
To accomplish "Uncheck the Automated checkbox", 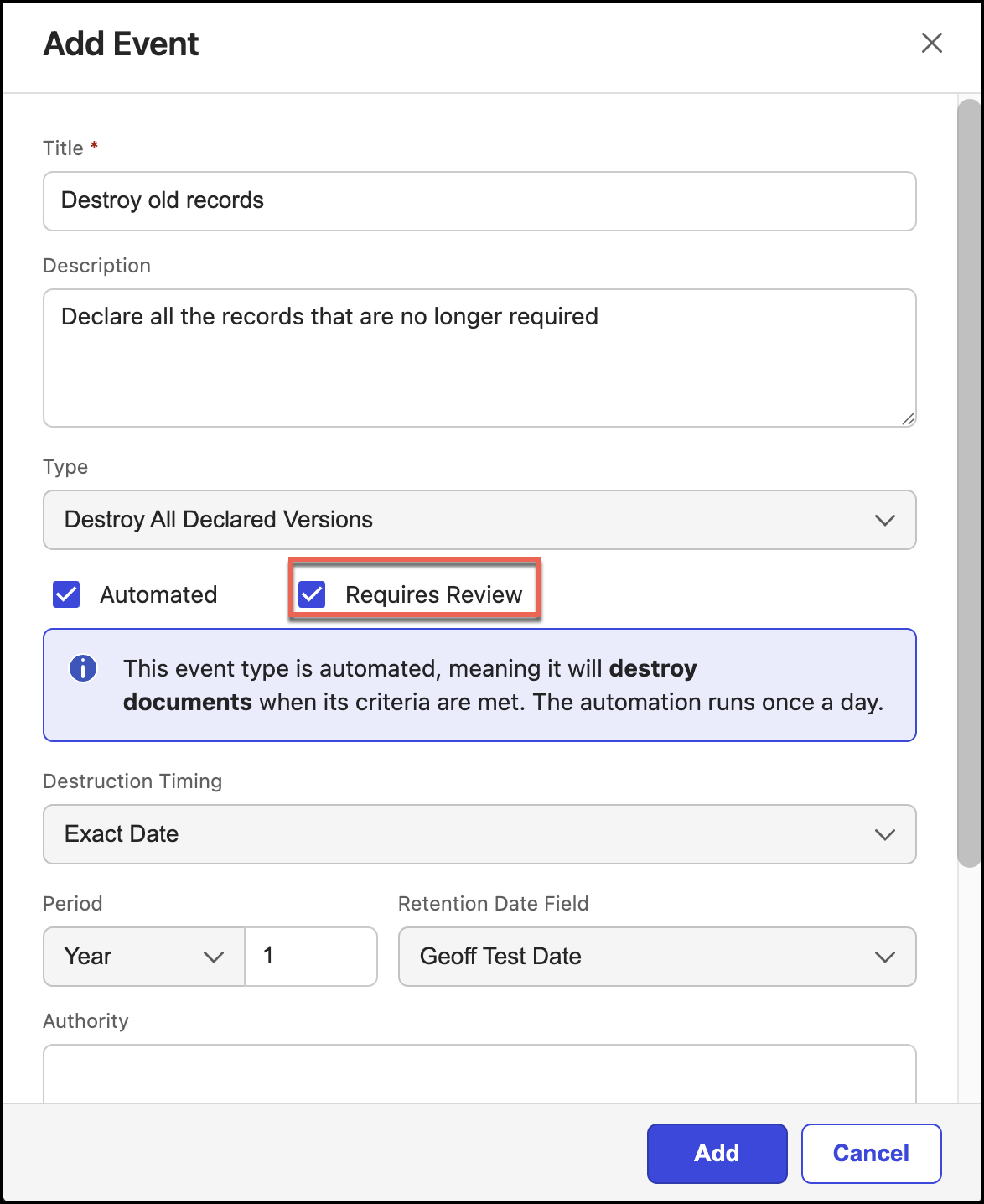I will click(x=66, y=594).
